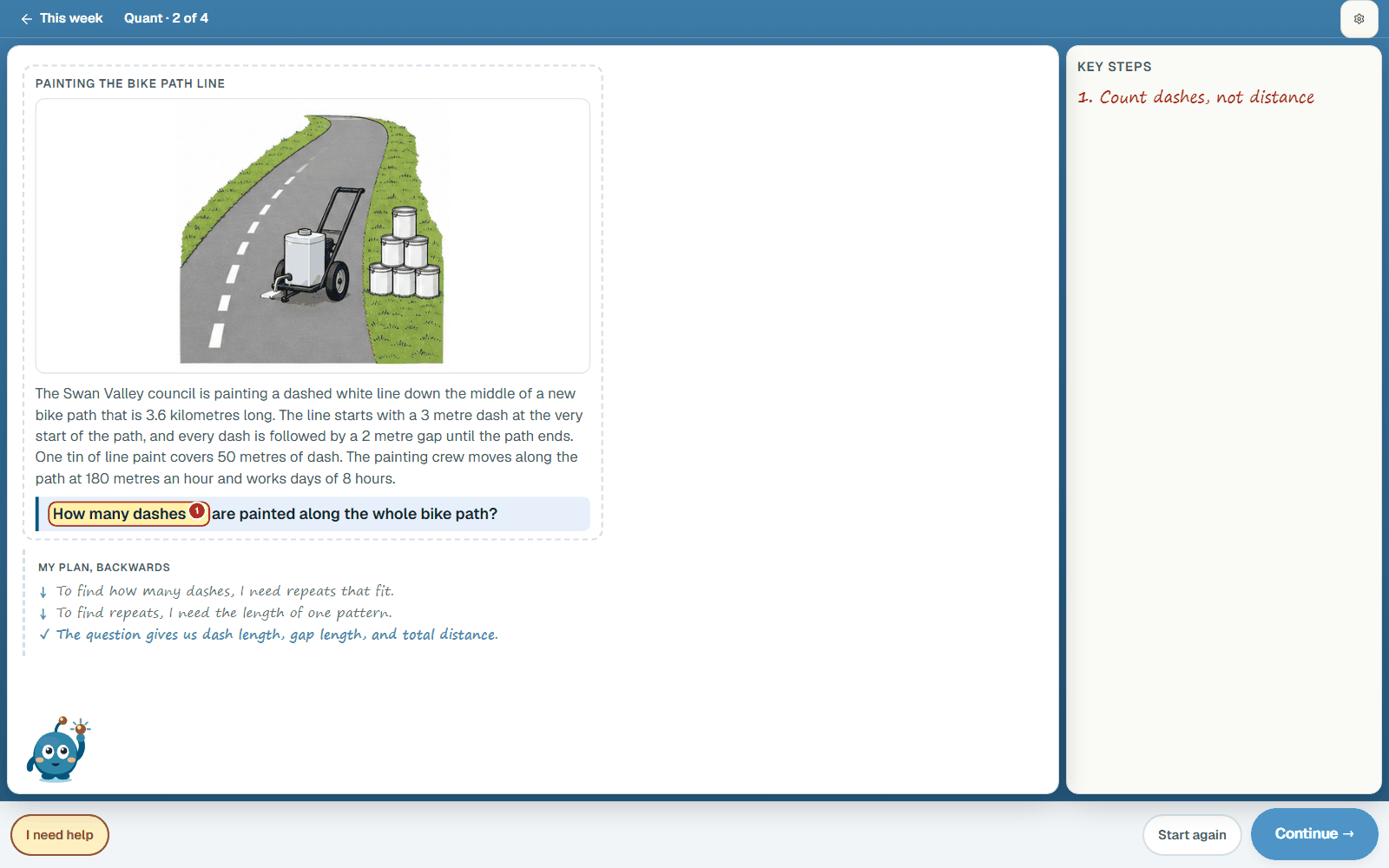The width and height of the screenshot is (1389, 868).
Task: Click the problem paragraph about Swan Valley council
Action: 309,436
